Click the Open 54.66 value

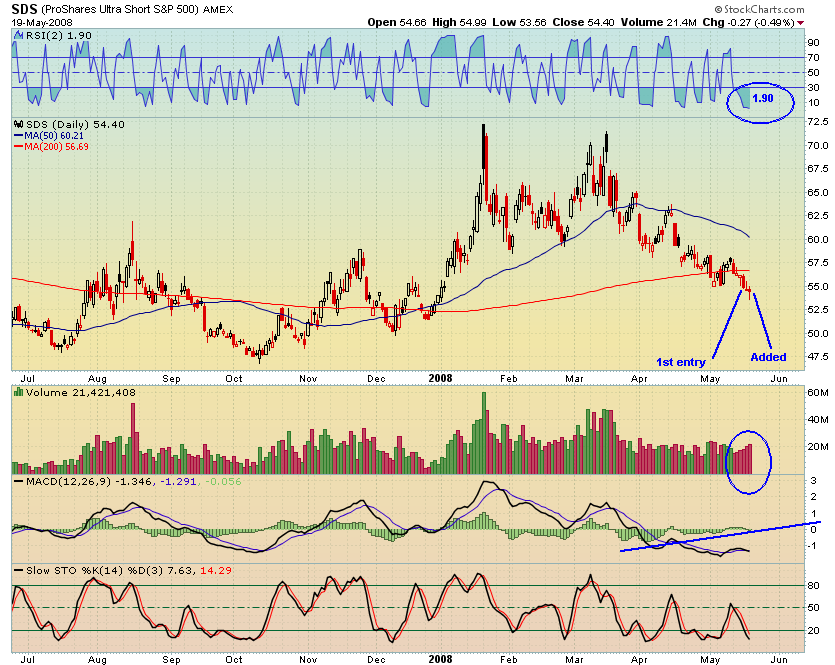(397, 22)
